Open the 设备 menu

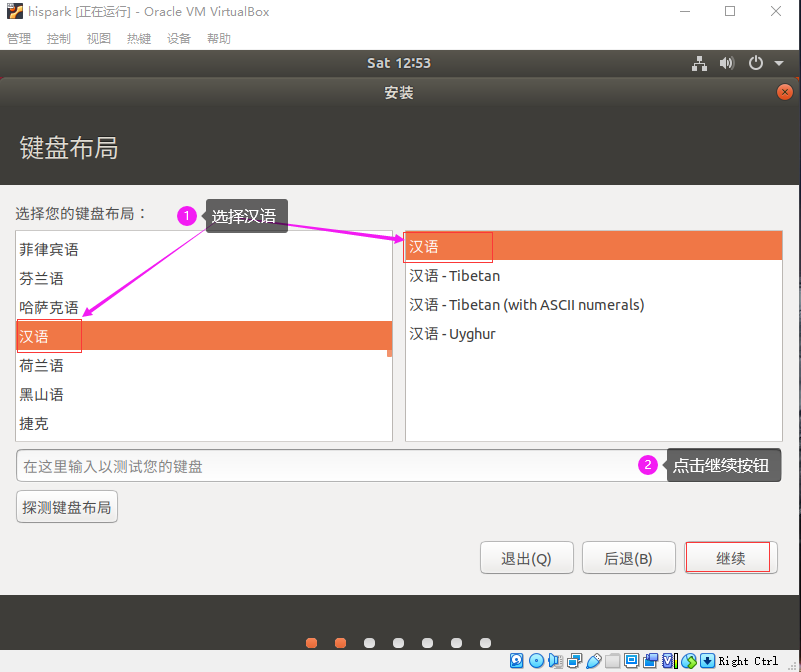pyautogui.click(x=179, y=38)
